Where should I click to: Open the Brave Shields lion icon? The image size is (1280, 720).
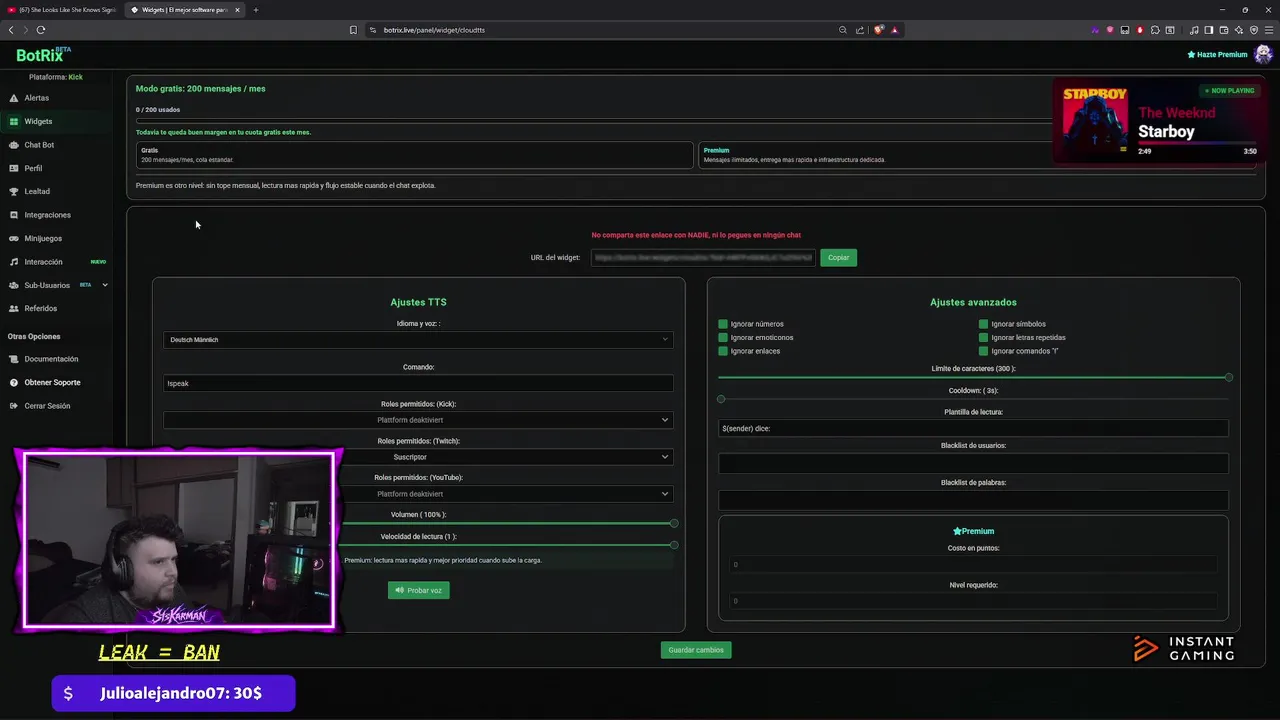879,30
